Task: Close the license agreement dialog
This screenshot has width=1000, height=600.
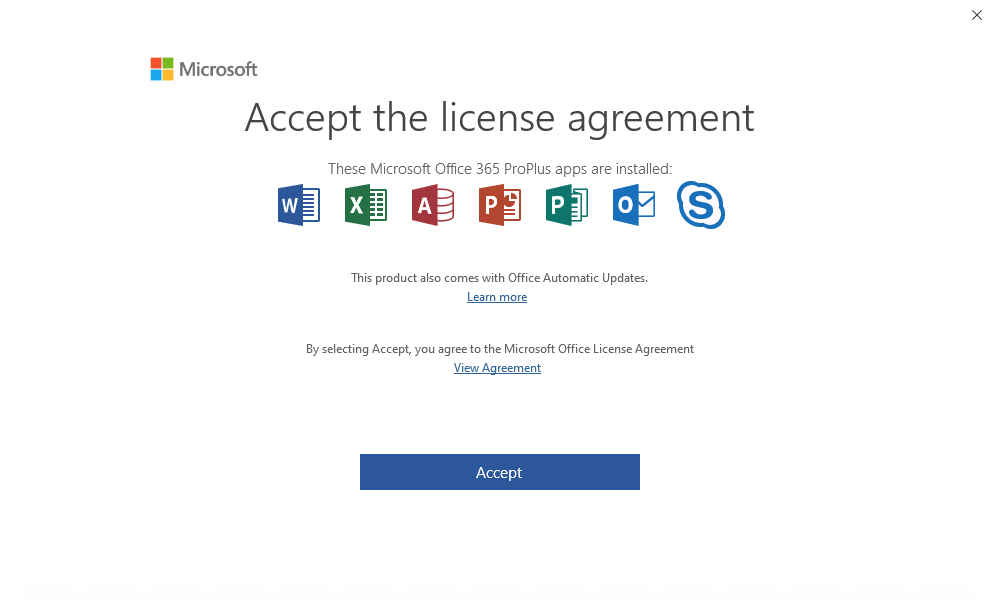Action: pyautogui.click(x=976, y=15)
